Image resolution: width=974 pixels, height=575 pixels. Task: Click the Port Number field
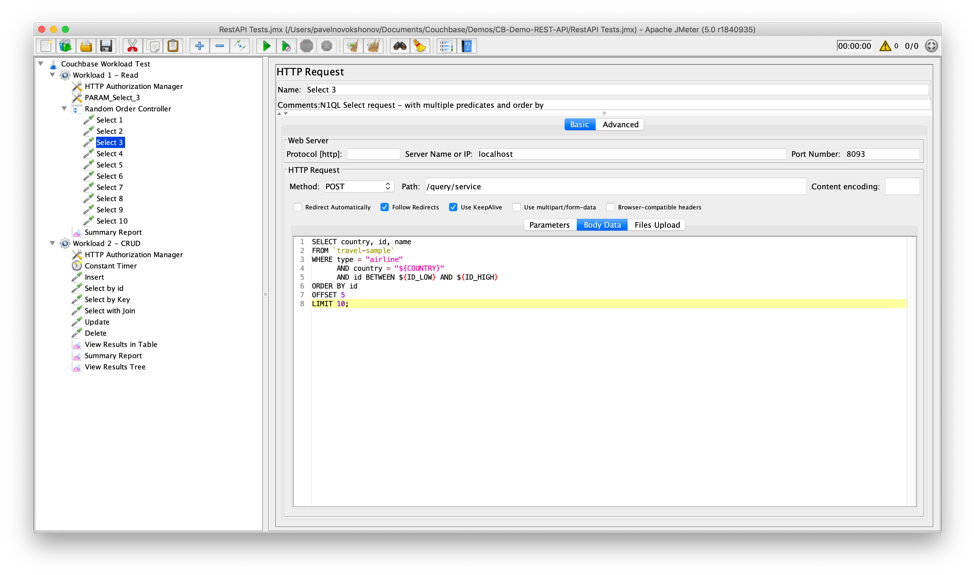881,154
